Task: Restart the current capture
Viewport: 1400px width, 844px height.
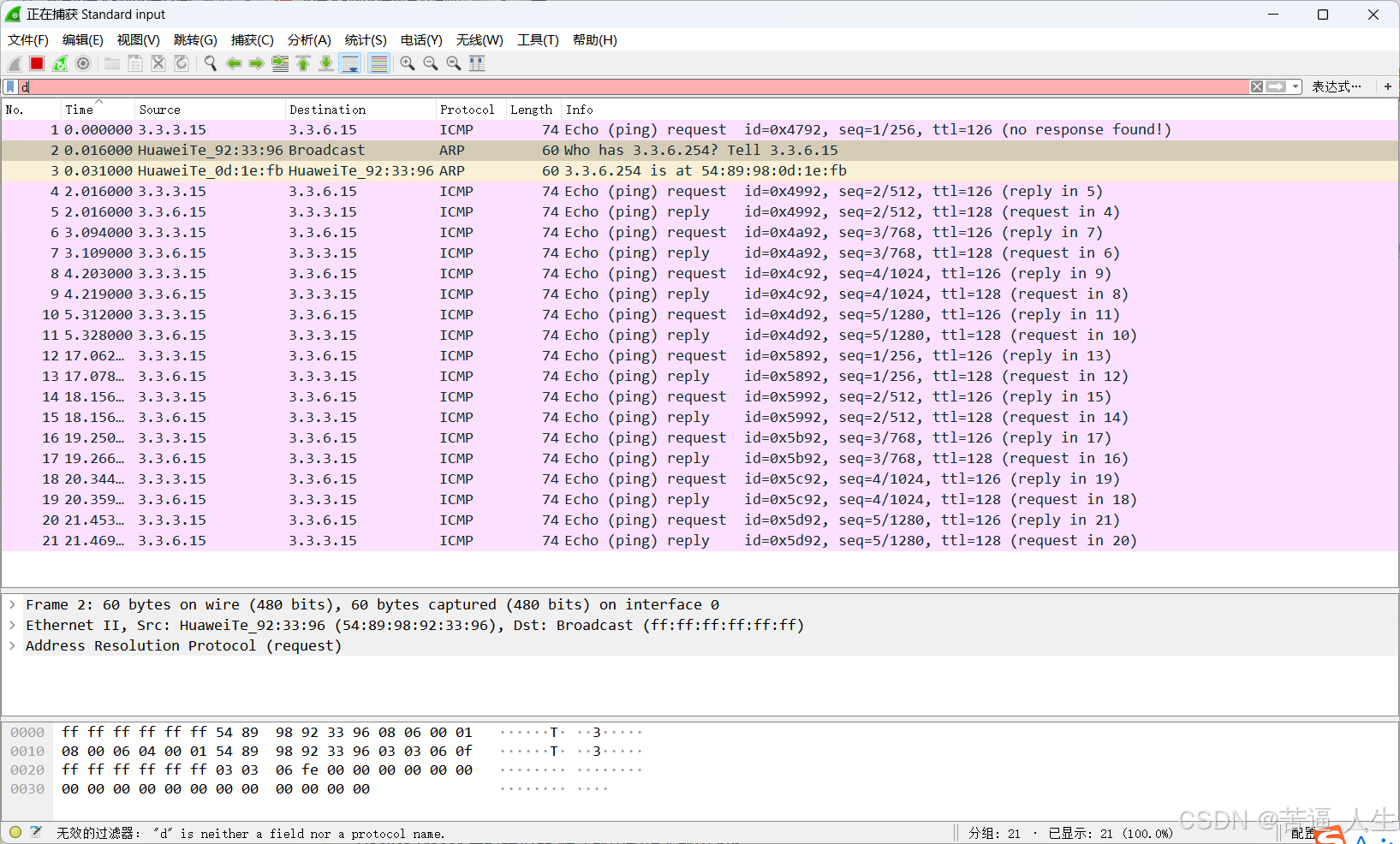Action: (60, 63)
